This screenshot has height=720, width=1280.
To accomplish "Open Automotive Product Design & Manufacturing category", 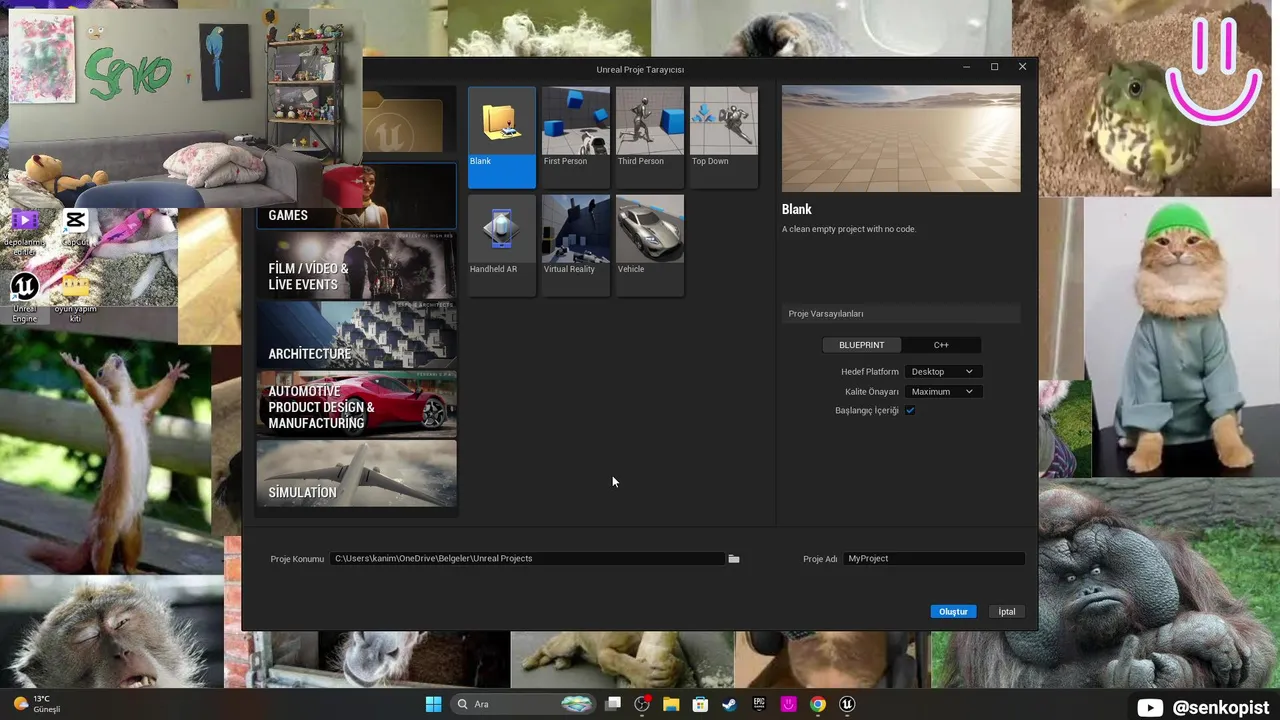I will (x=356, y=404).
